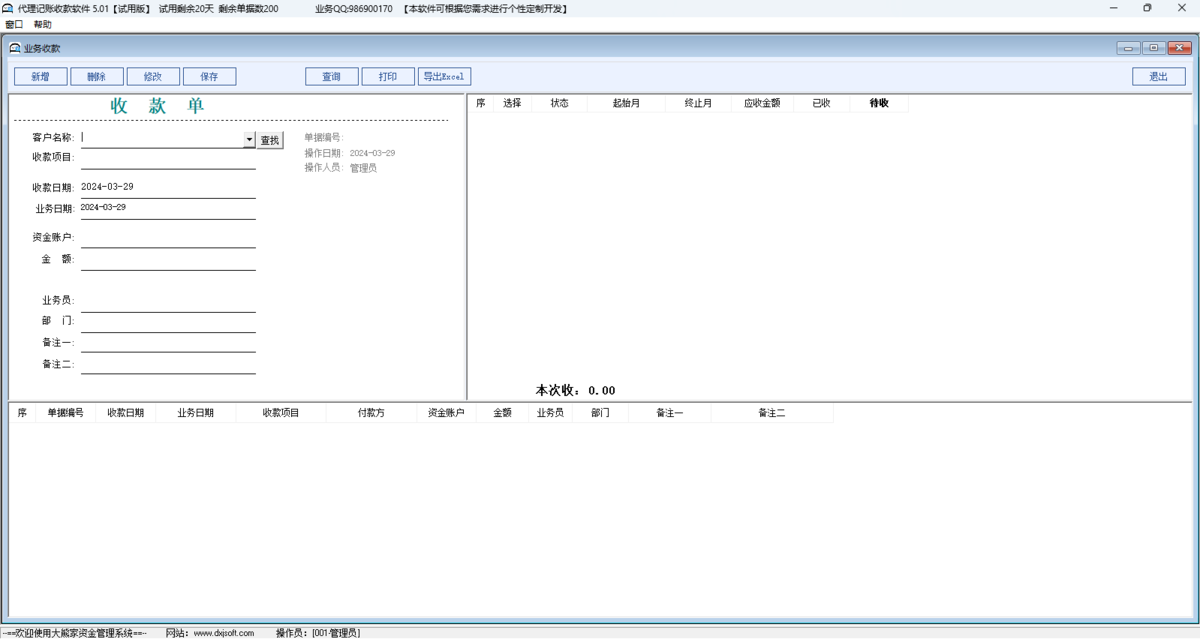Click the application icon in title bar

(8, 8)
